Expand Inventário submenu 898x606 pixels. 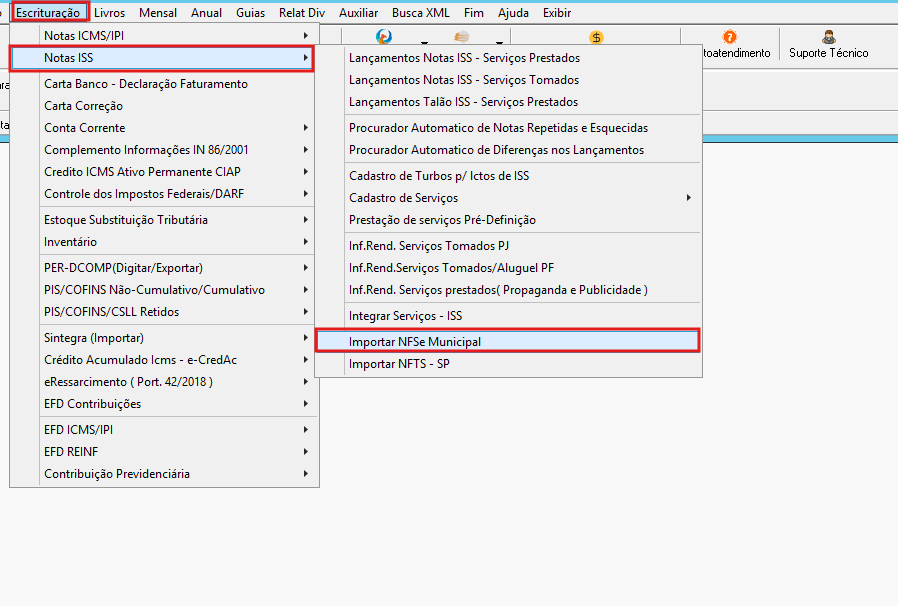[162, 242]
